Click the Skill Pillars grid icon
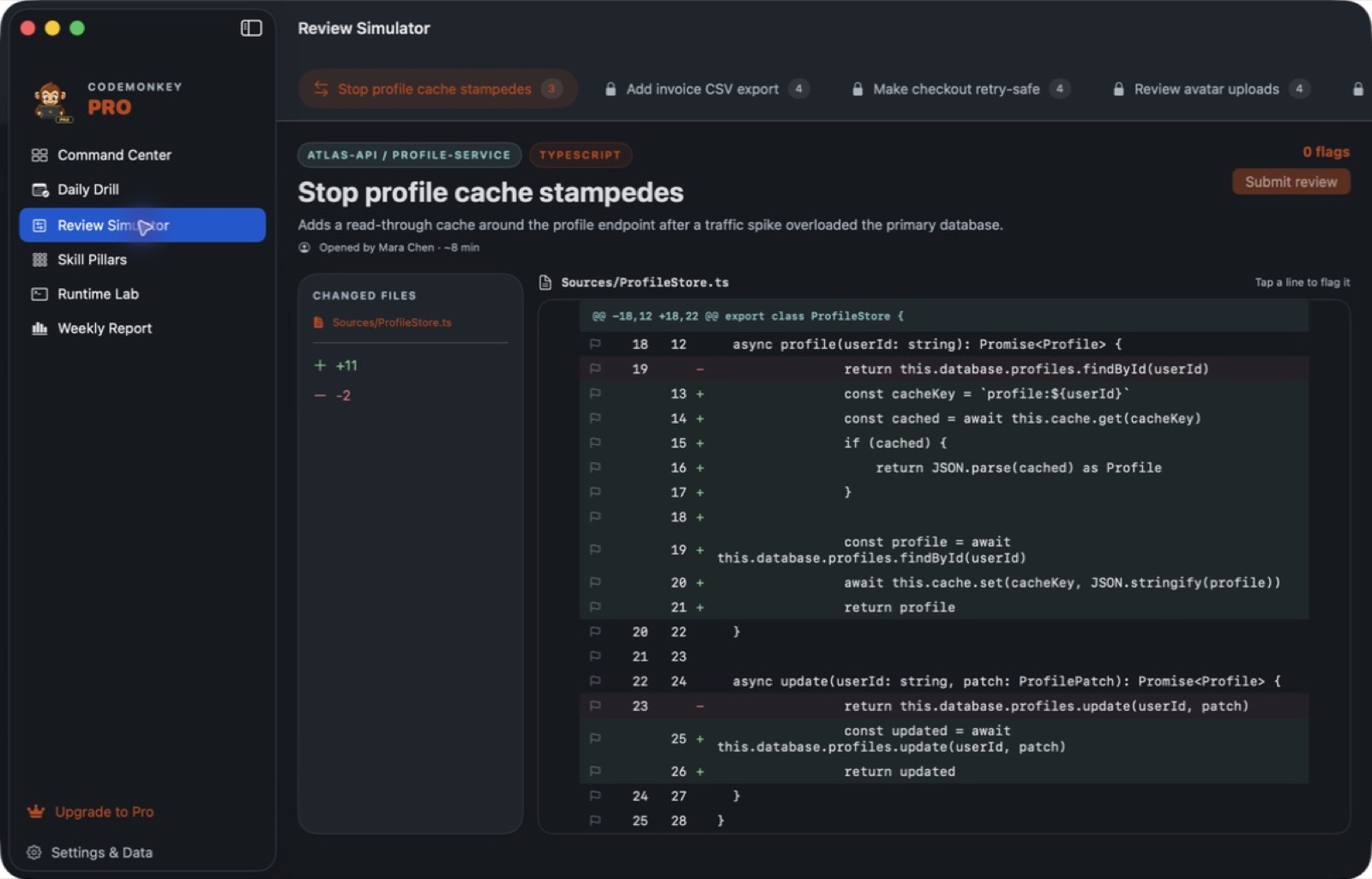The image size is (1372, 879). tap(39, 260)
